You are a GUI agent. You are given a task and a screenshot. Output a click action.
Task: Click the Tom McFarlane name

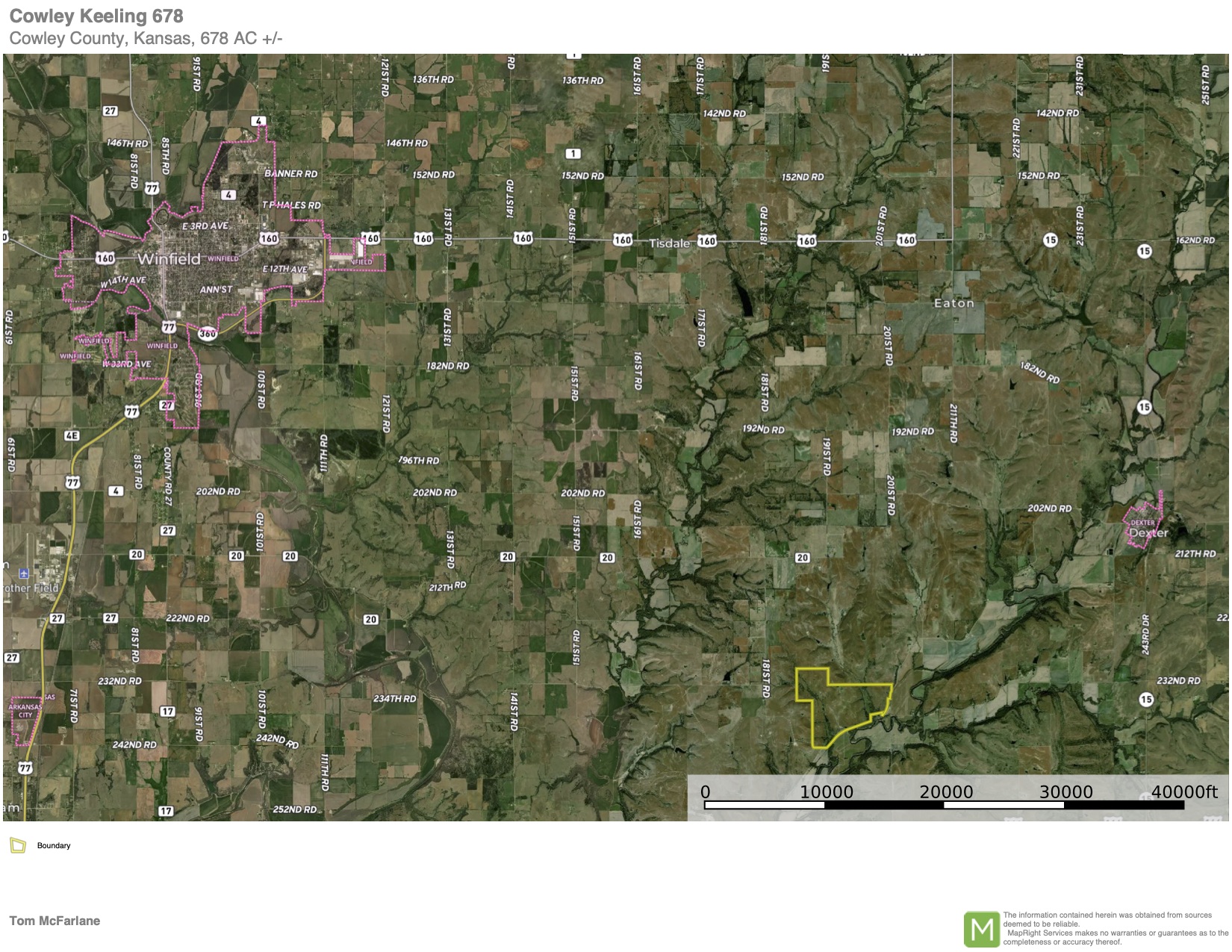tap(55, 921)
